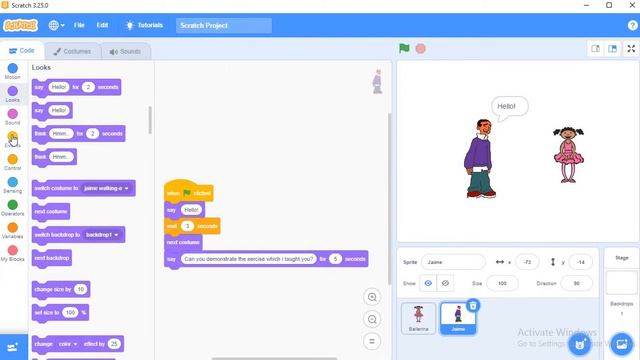Click the sprite x position field

(x=527, y=262)
